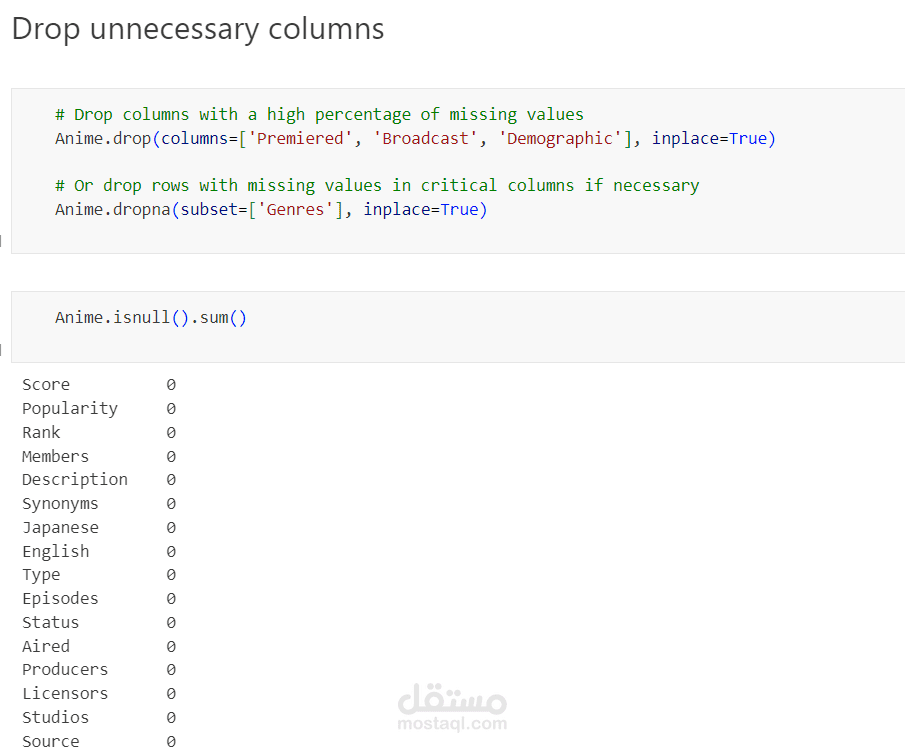The image size is (905, 748).
Task: Select the Anime.isnull().sum() code cell
Action: click(x=150, y=318)
